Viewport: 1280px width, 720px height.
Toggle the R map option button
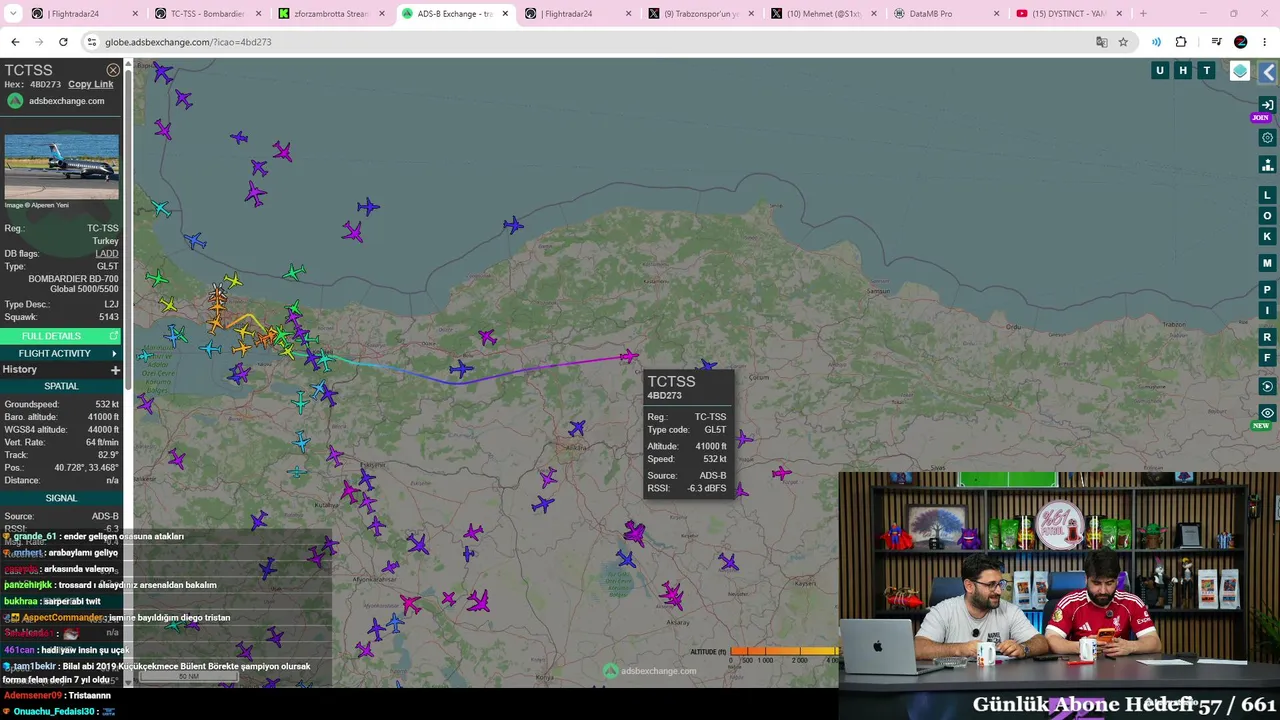pos(1268,337)
